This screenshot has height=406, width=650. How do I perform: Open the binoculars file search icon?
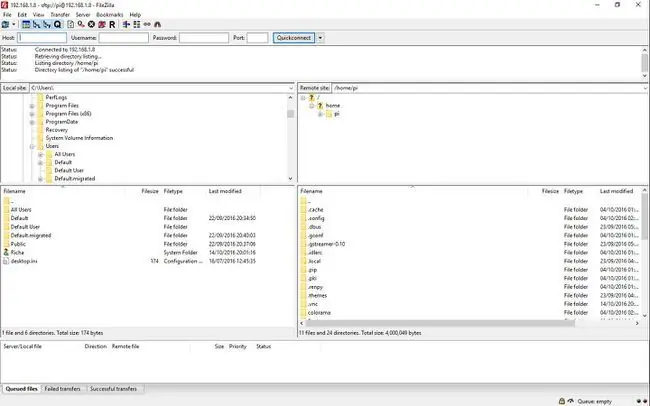click(158, 24)
